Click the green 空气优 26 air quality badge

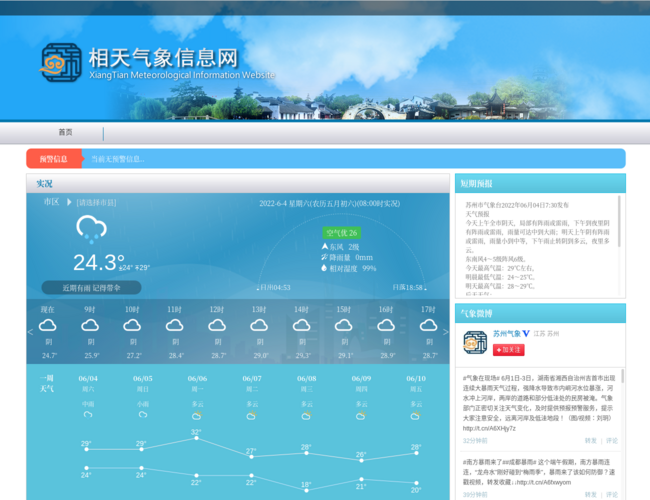click(341, 233)
